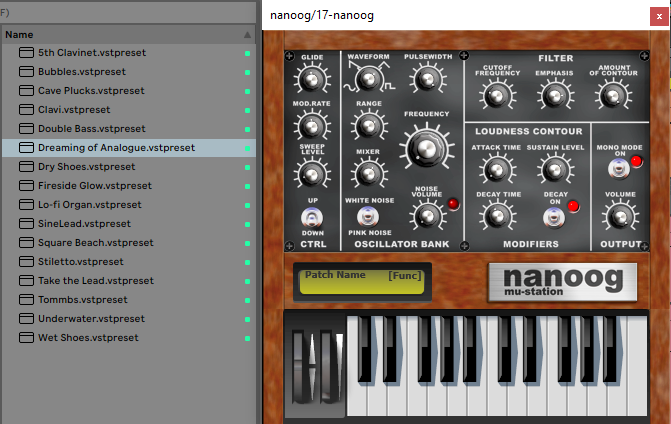
Task: Click the Name column sort arrow
Action: (x=247, y=35)
